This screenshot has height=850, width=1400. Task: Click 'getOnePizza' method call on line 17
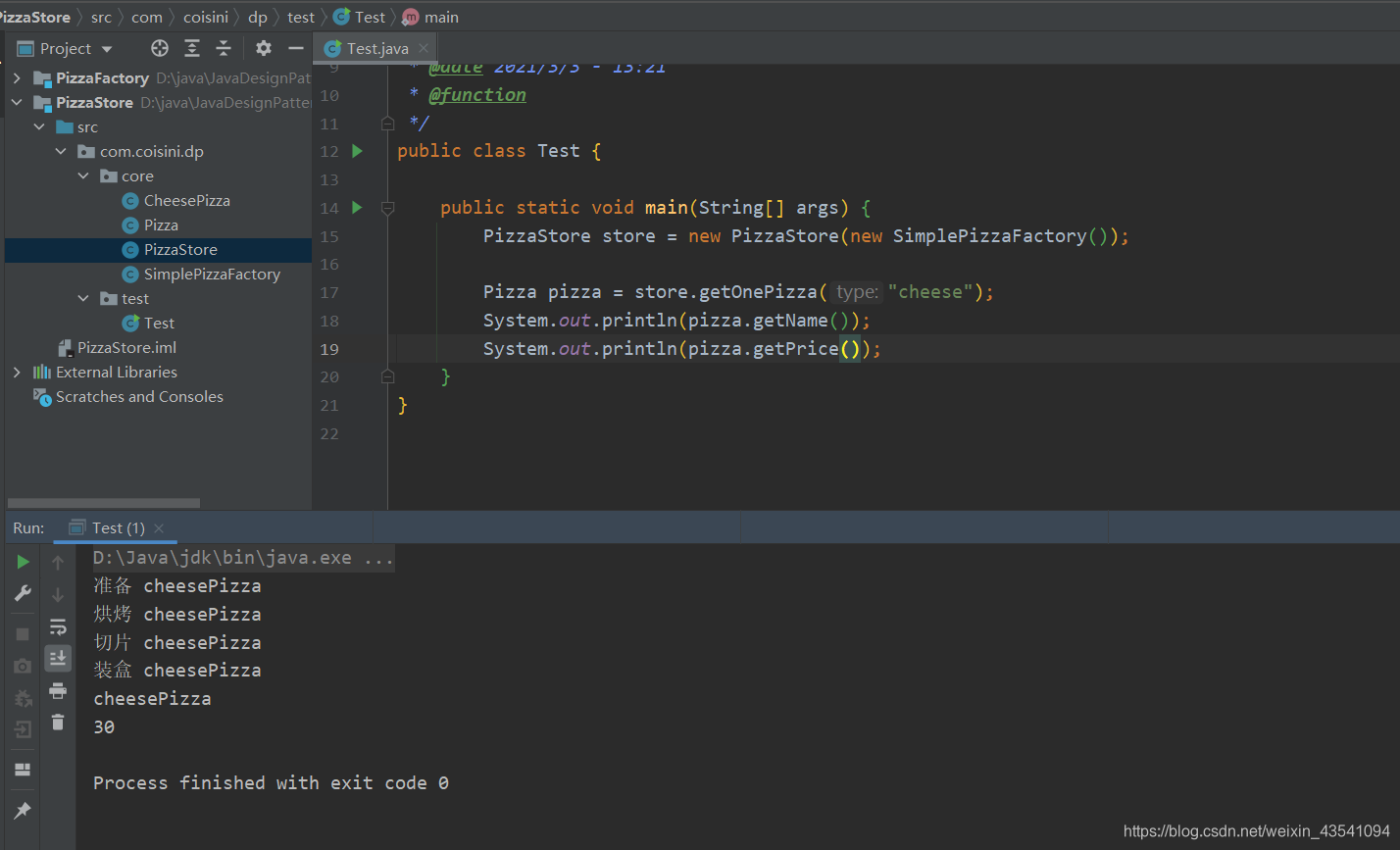pos(758,292)
